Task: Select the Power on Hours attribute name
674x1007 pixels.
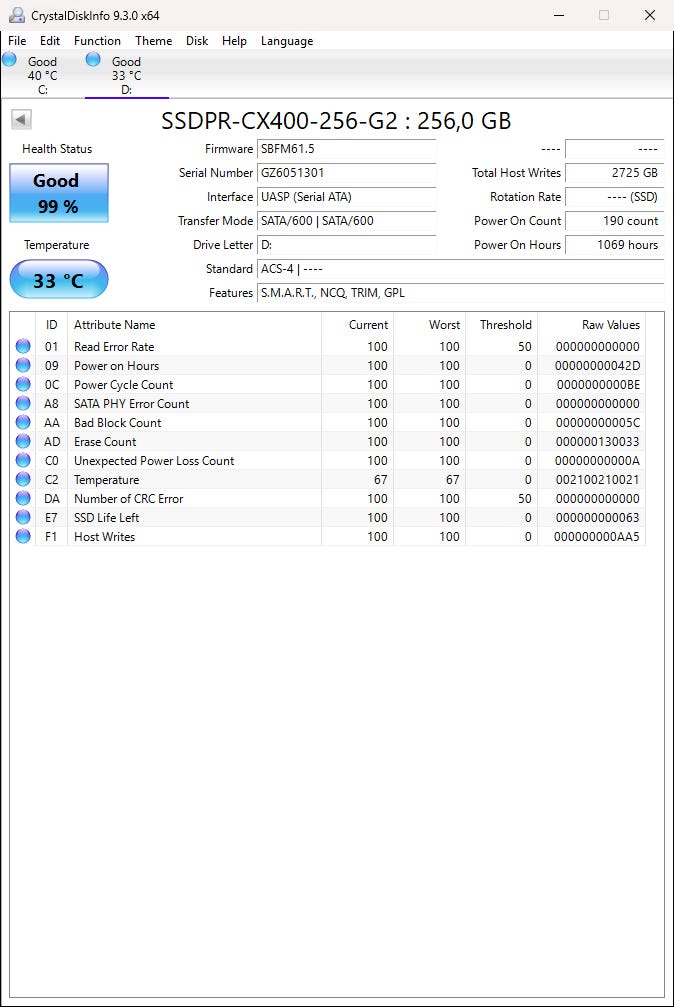Action: [116, 365]
